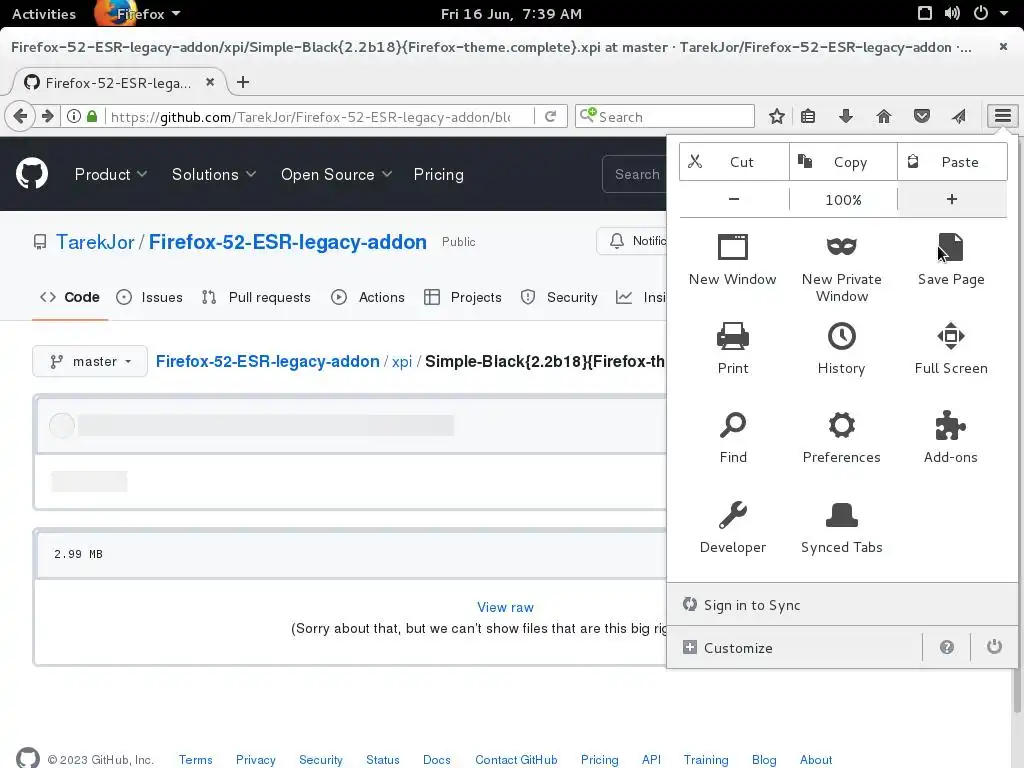Viewport: 1024px width, 768px height.
Task: Open the Pull requests tab
Action: click(256, 297)
